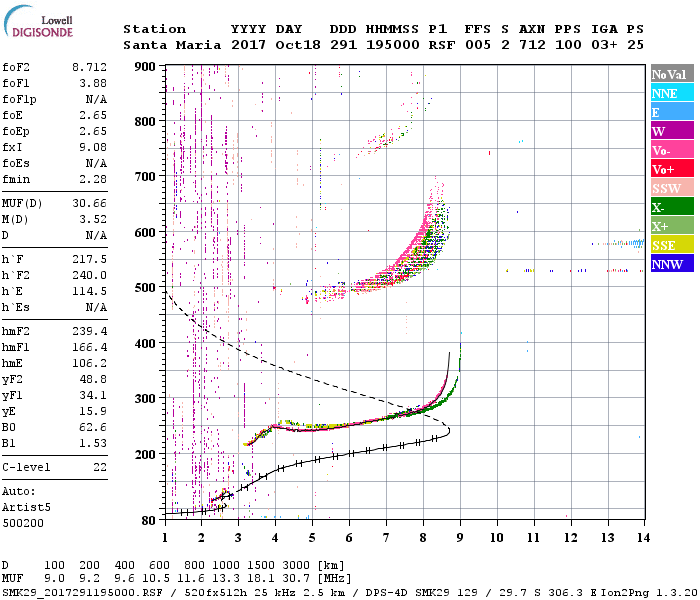
Task: Select the X+ legend swatch
Action: point(672,226)
